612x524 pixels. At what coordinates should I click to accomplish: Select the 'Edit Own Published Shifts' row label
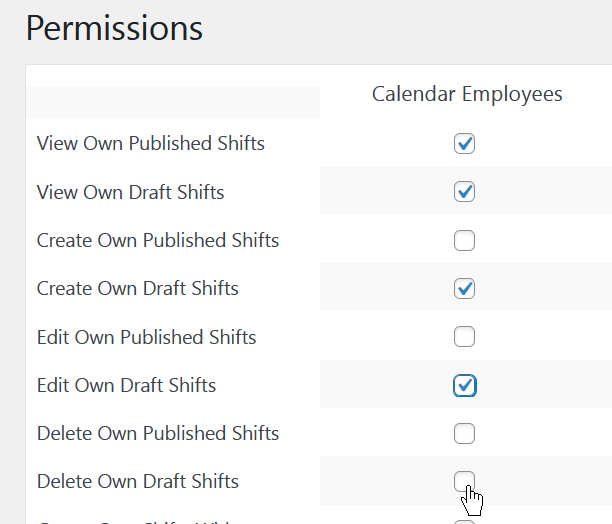[146, 337]
